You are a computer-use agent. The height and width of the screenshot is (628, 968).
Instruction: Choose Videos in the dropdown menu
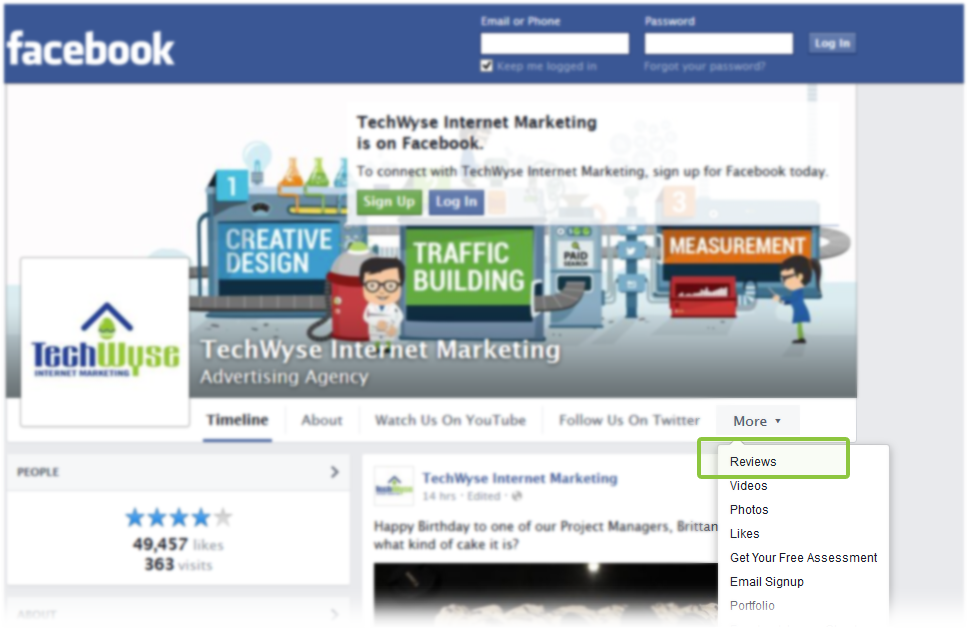[x=748, y=486]
